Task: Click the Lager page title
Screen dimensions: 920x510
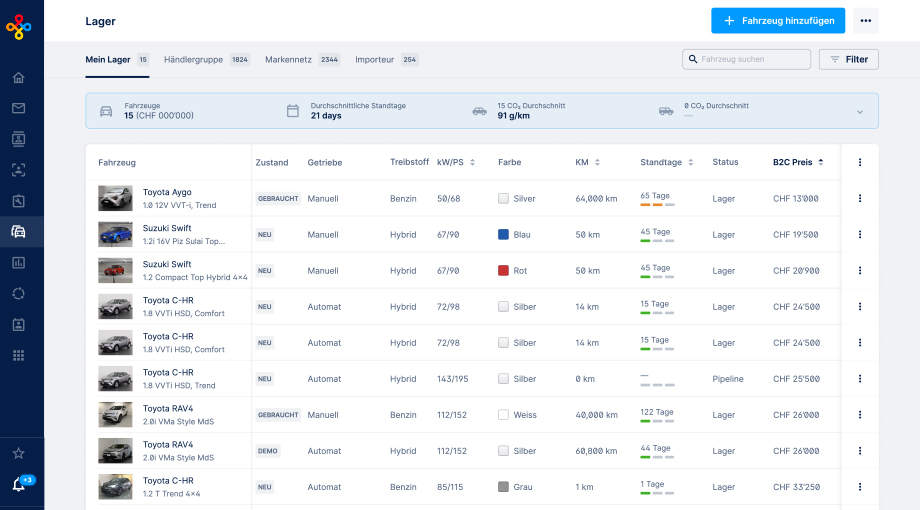Action: (x=100, y=21)
